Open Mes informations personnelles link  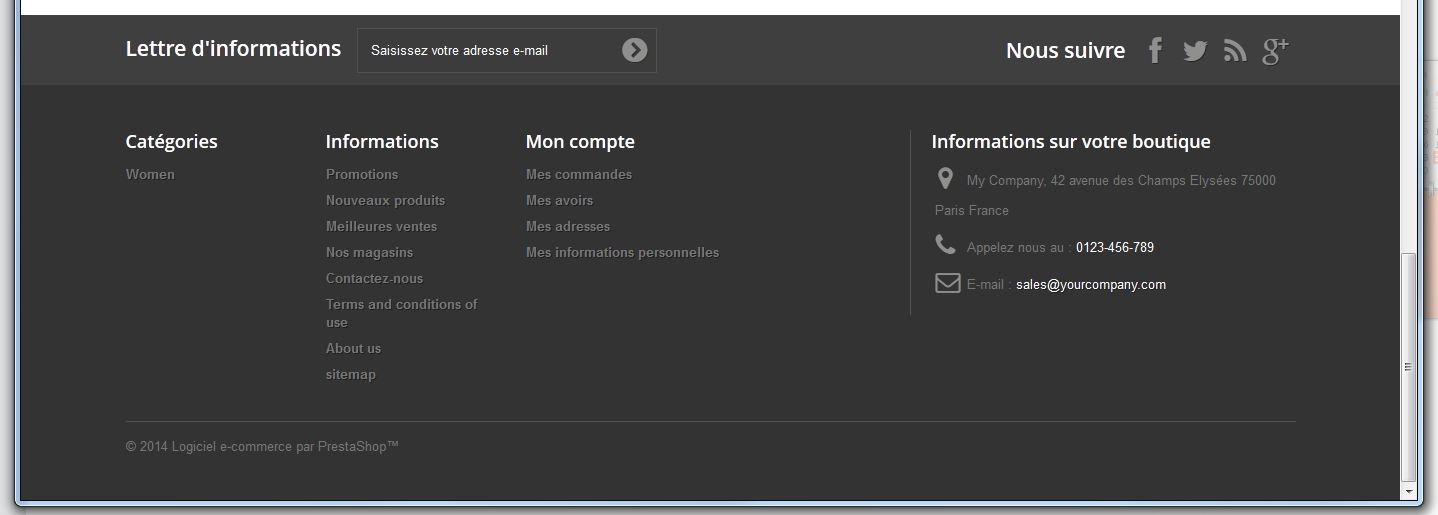(622, 252)
